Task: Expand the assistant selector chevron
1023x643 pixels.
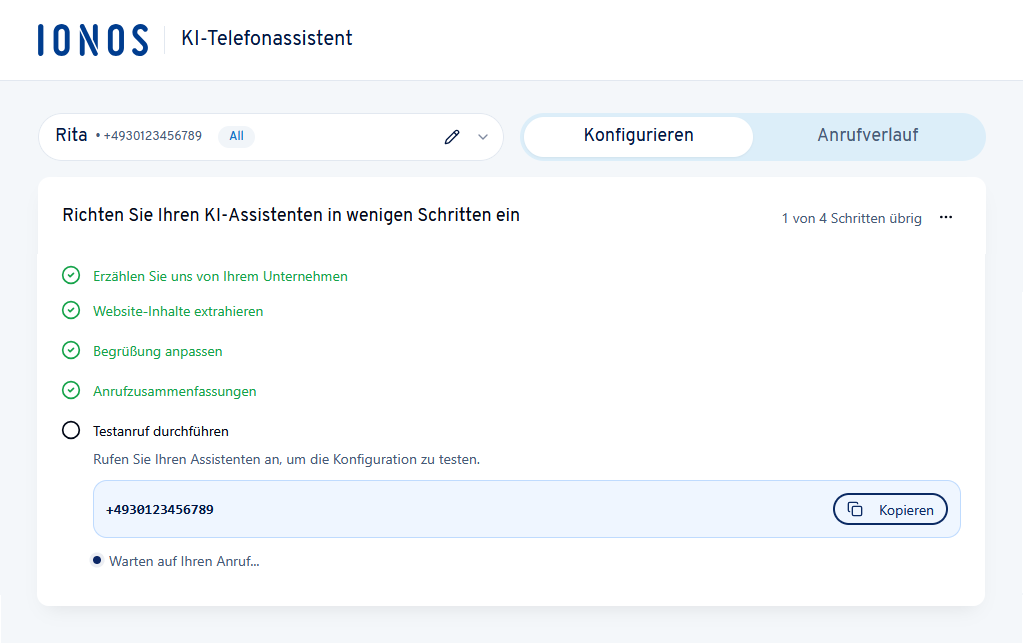Action: point(481,137)
